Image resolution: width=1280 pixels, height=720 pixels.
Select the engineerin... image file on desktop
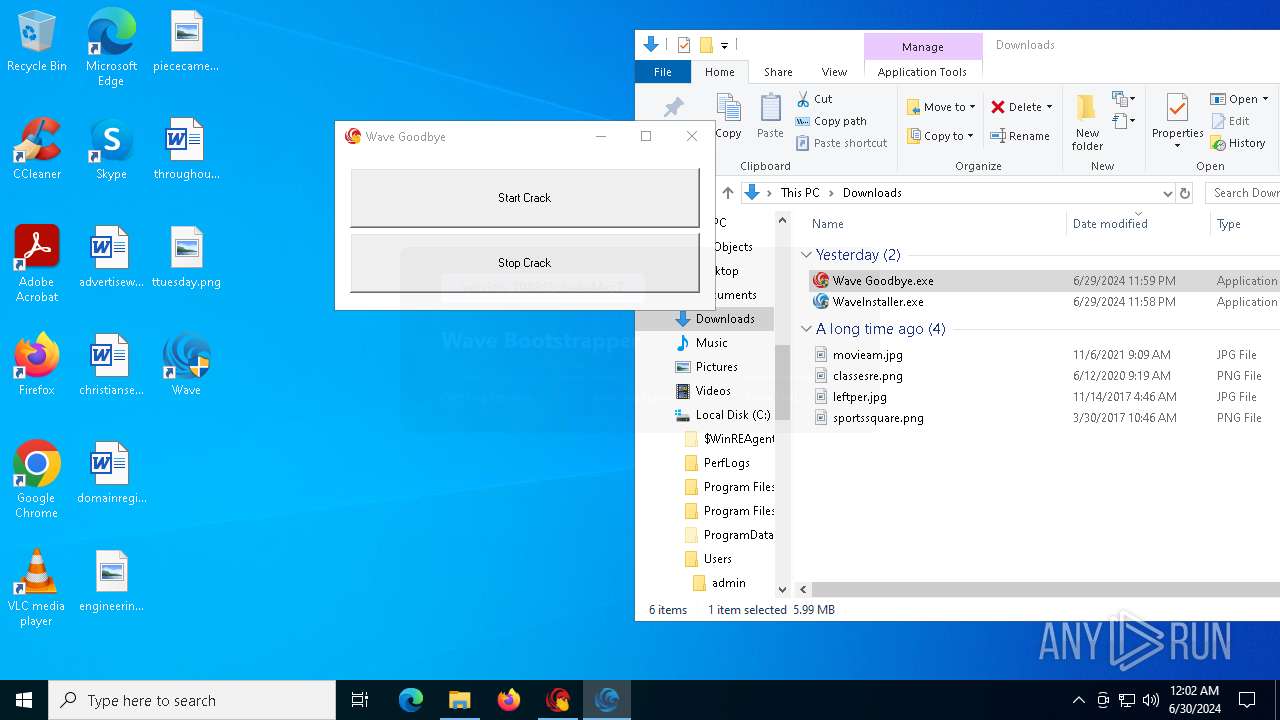tap(111, 582)
